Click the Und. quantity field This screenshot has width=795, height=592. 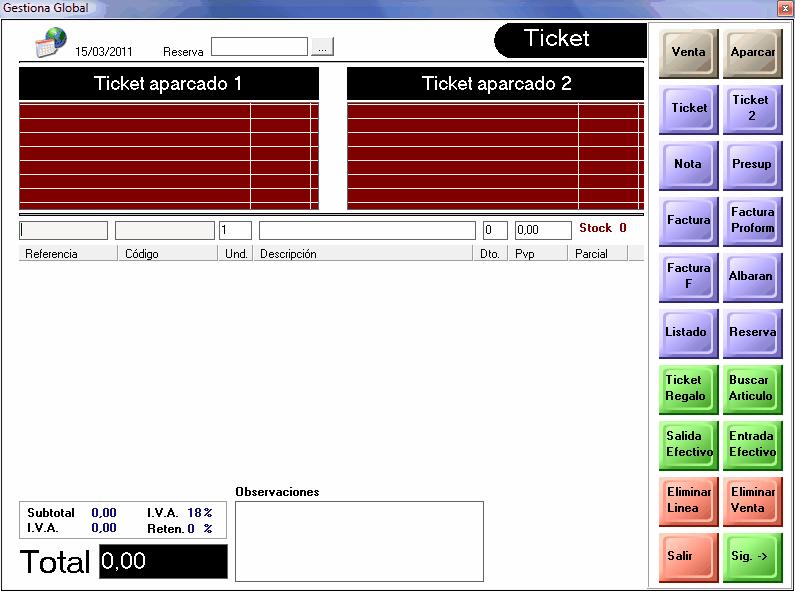click(235, 230)
